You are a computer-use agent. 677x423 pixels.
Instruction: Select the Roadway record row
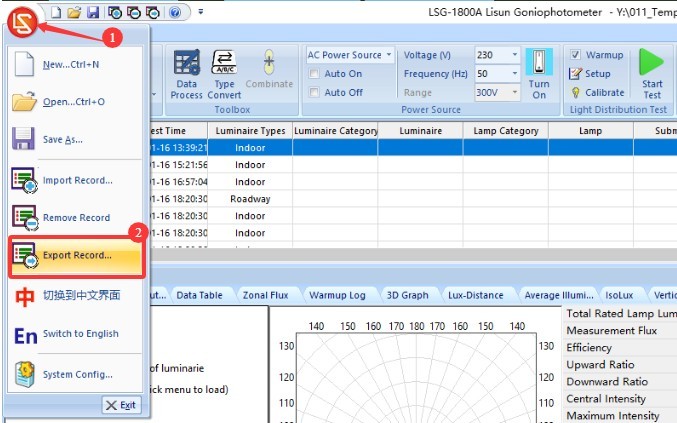[x=413, y=199]
